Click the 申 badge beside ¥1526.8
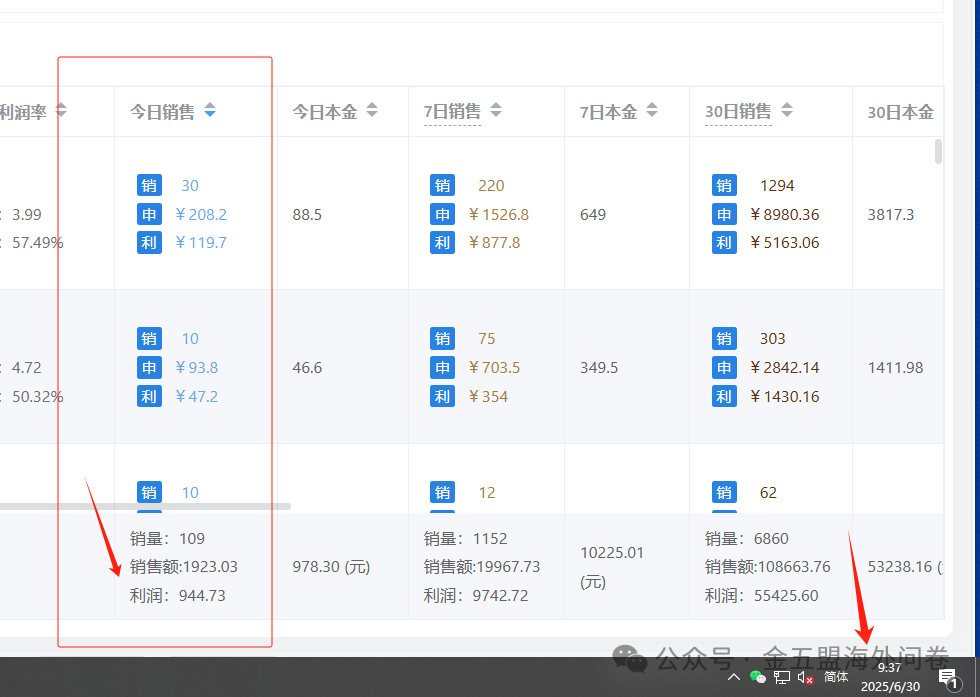The image size is (980, 697). coord(442,214)
